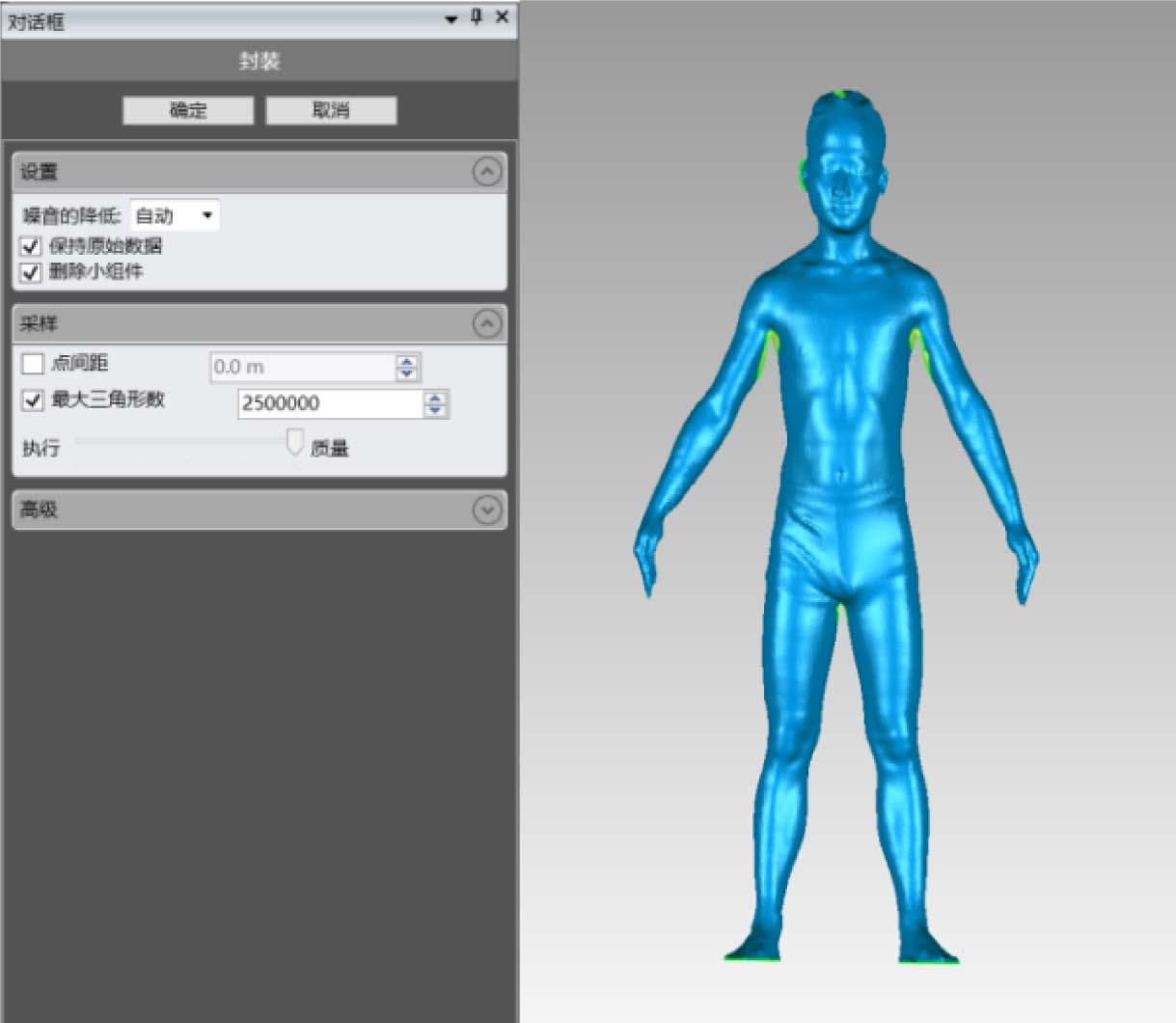Click the 执行 quality slider handle
The width and height of the screenshot is (1176, 1023).
pos(295,444)
